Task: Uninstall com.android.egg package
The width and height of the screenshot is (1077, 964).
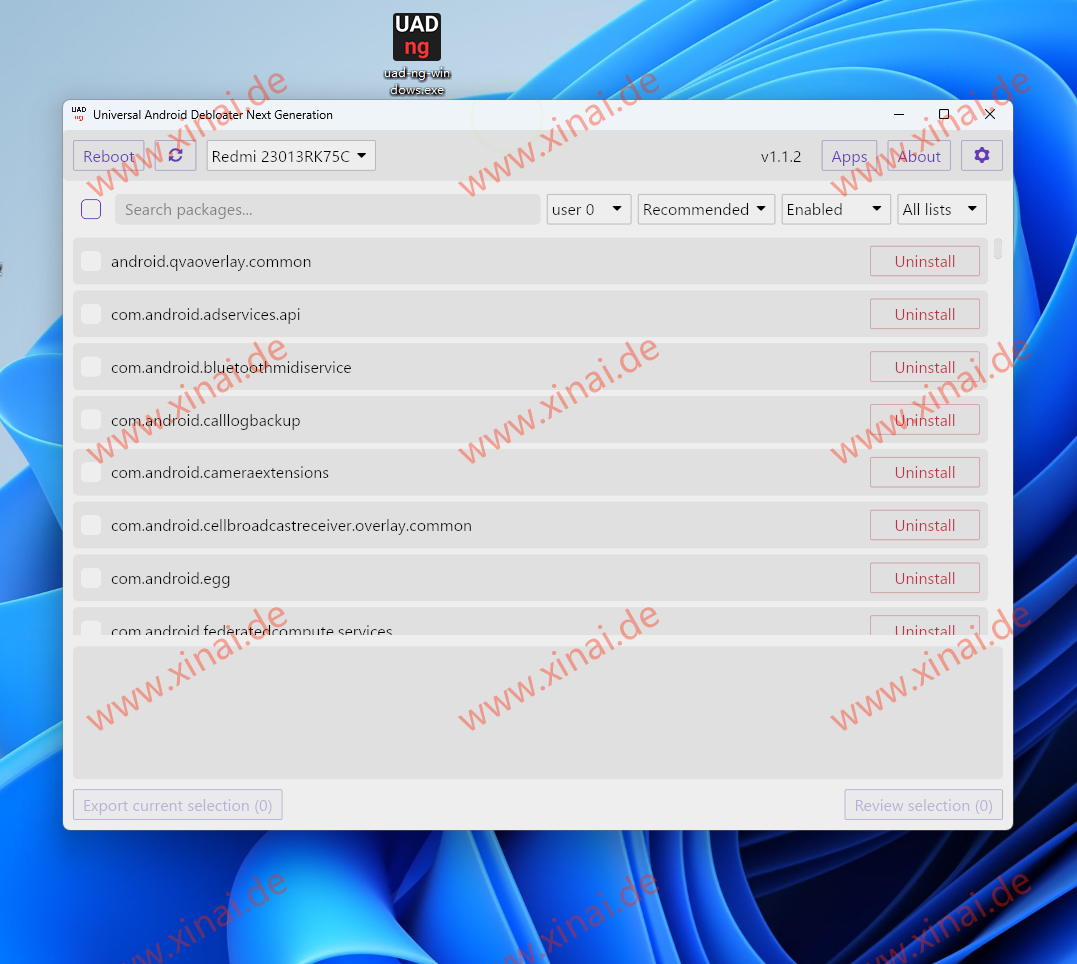Action: point(925,579)
